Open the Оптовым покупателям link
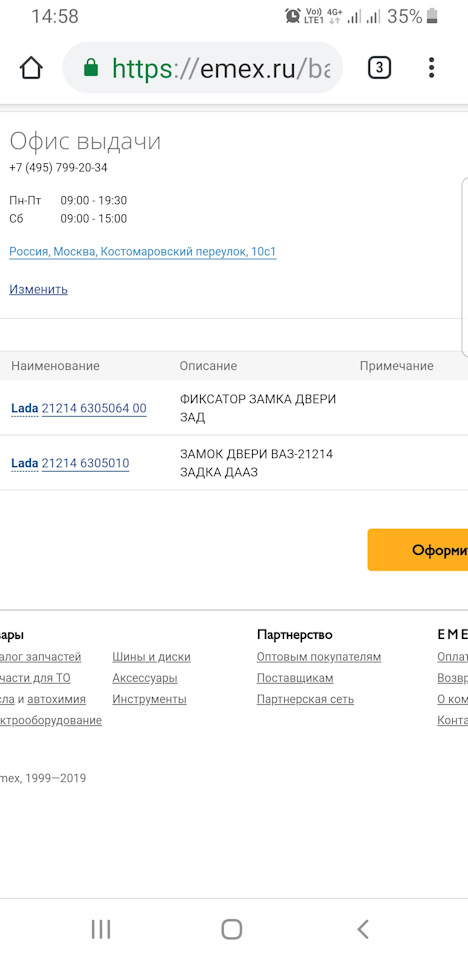The image size is (468, 960). (319, 657)
